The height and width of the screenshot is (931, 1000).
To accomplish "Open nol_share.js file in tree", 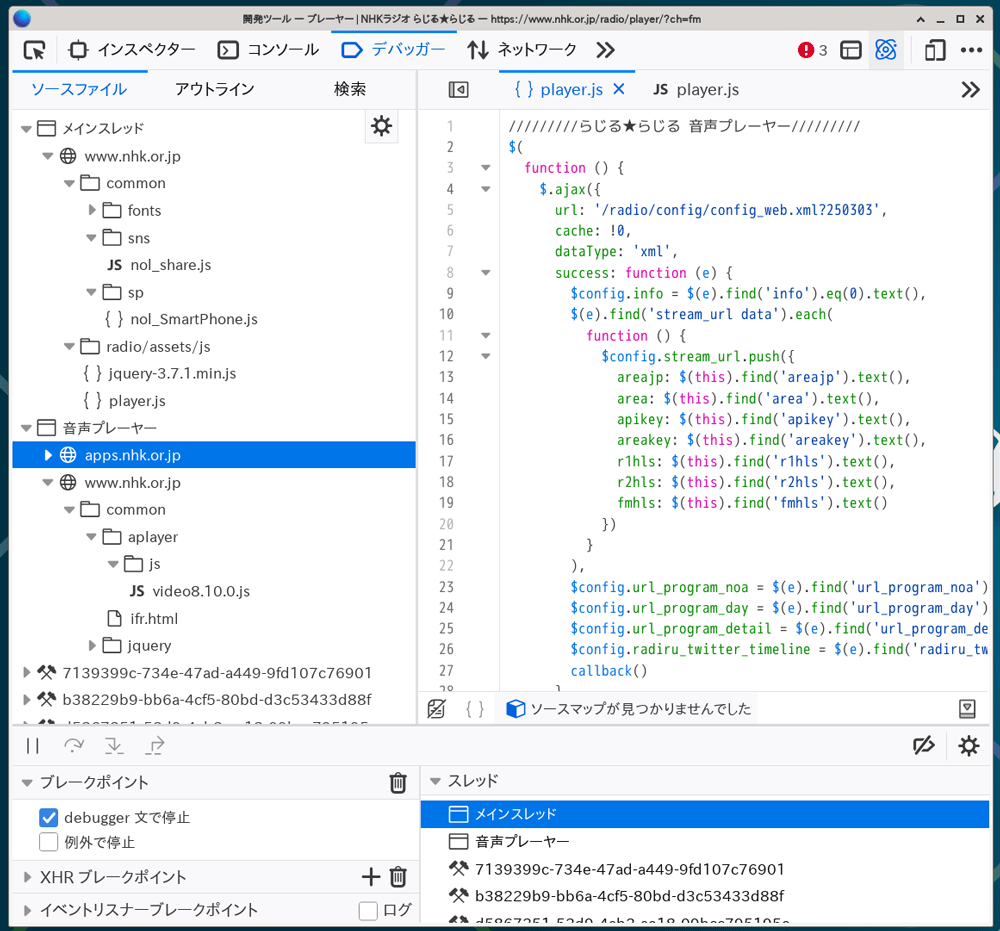I will [x=170, y=265].
